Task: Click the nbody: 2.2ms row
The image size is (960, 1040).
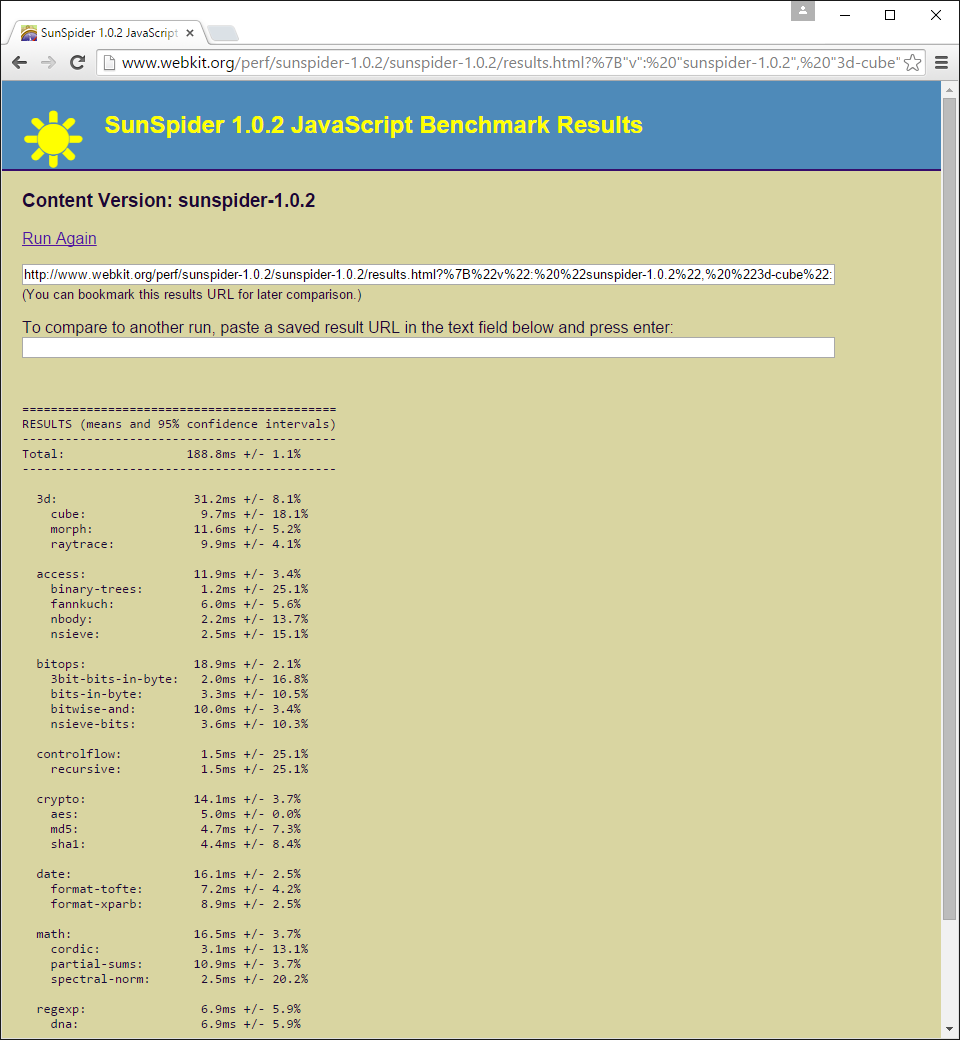Action: tap(179, 619)
